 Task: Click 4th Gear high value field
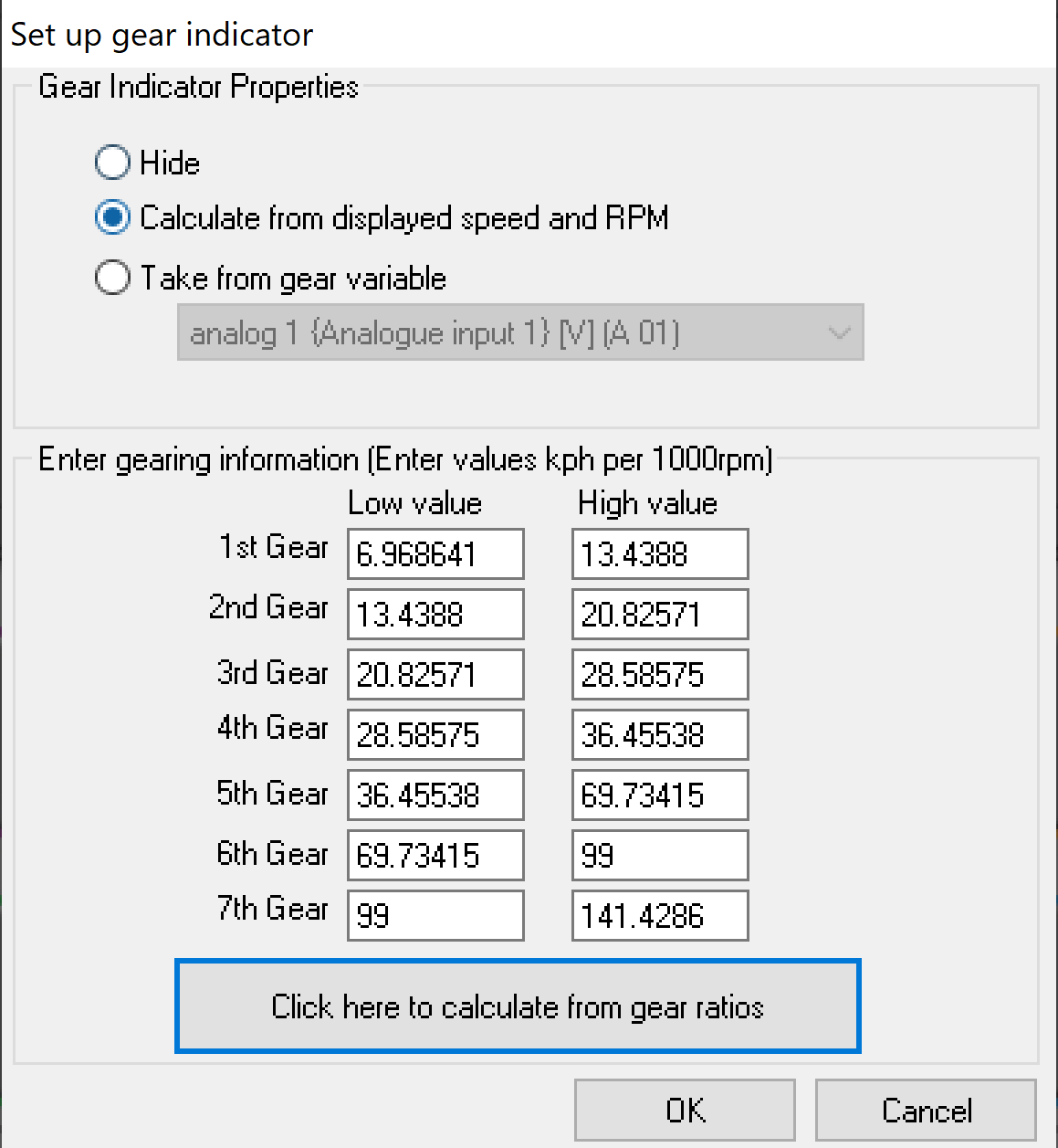point(660,734)
